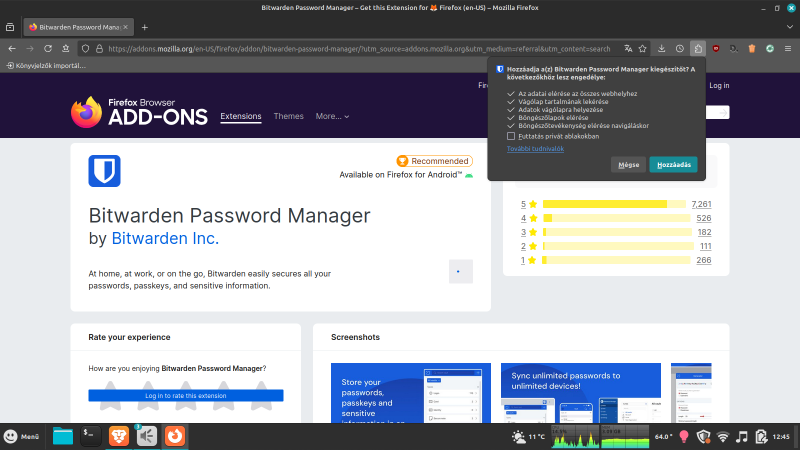This screenshot has width=800, height=450.
Task: Click the search submit arrow in header
Action: [722, 112]
